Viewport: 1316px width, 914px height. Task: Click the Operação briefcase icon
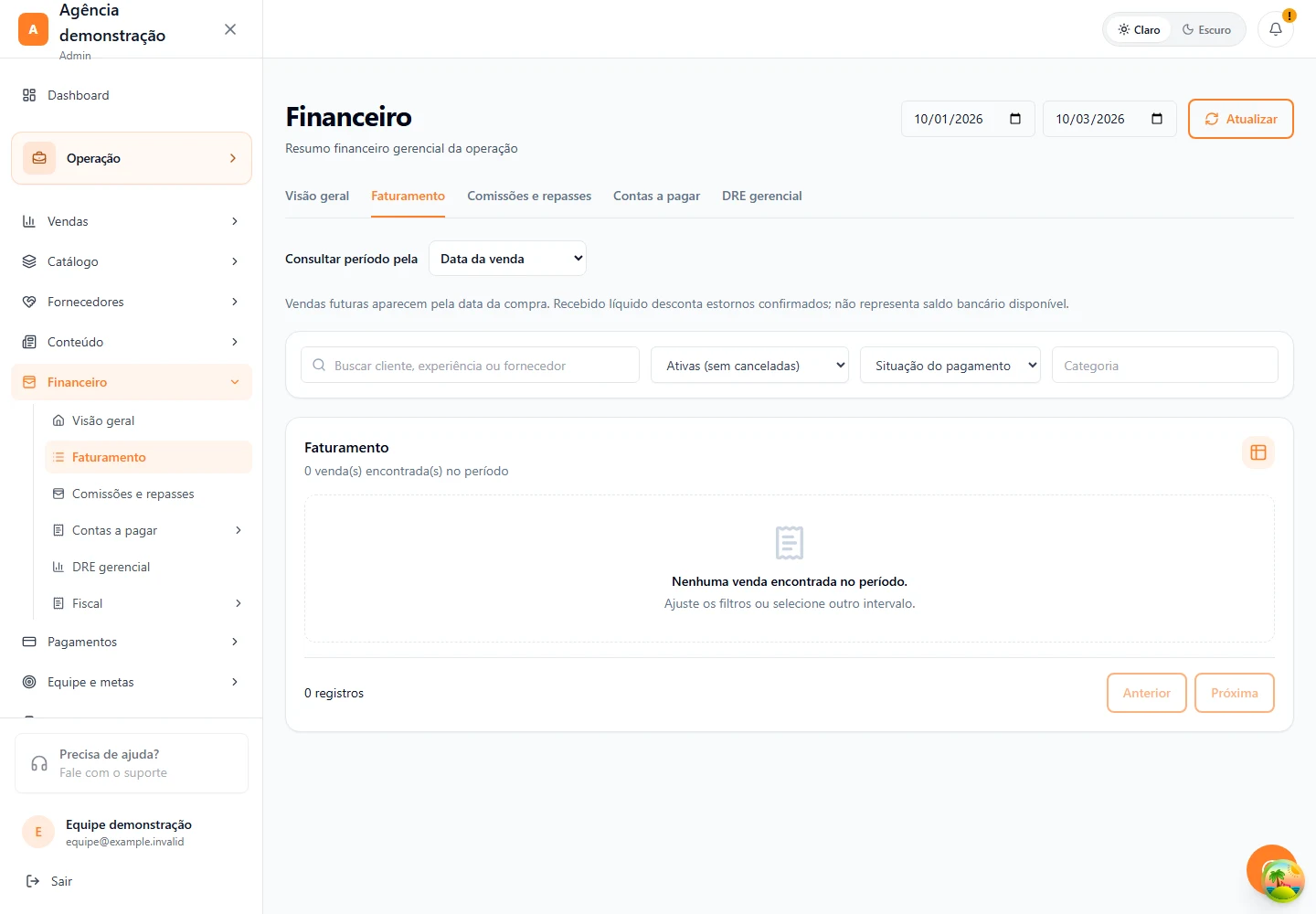point(39,158)
